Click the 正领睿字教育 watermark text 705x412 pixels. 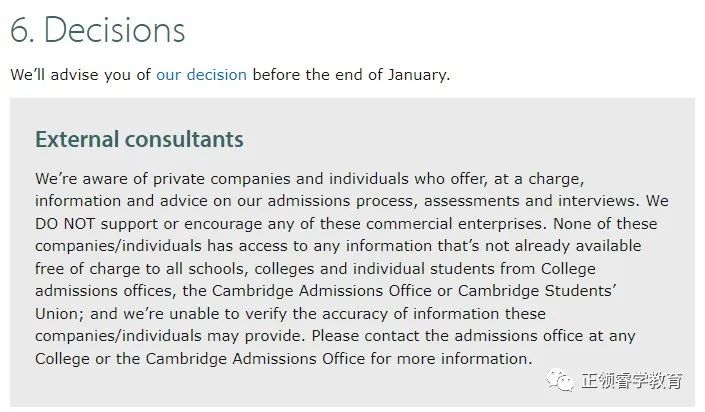click(x=632, y=381)
